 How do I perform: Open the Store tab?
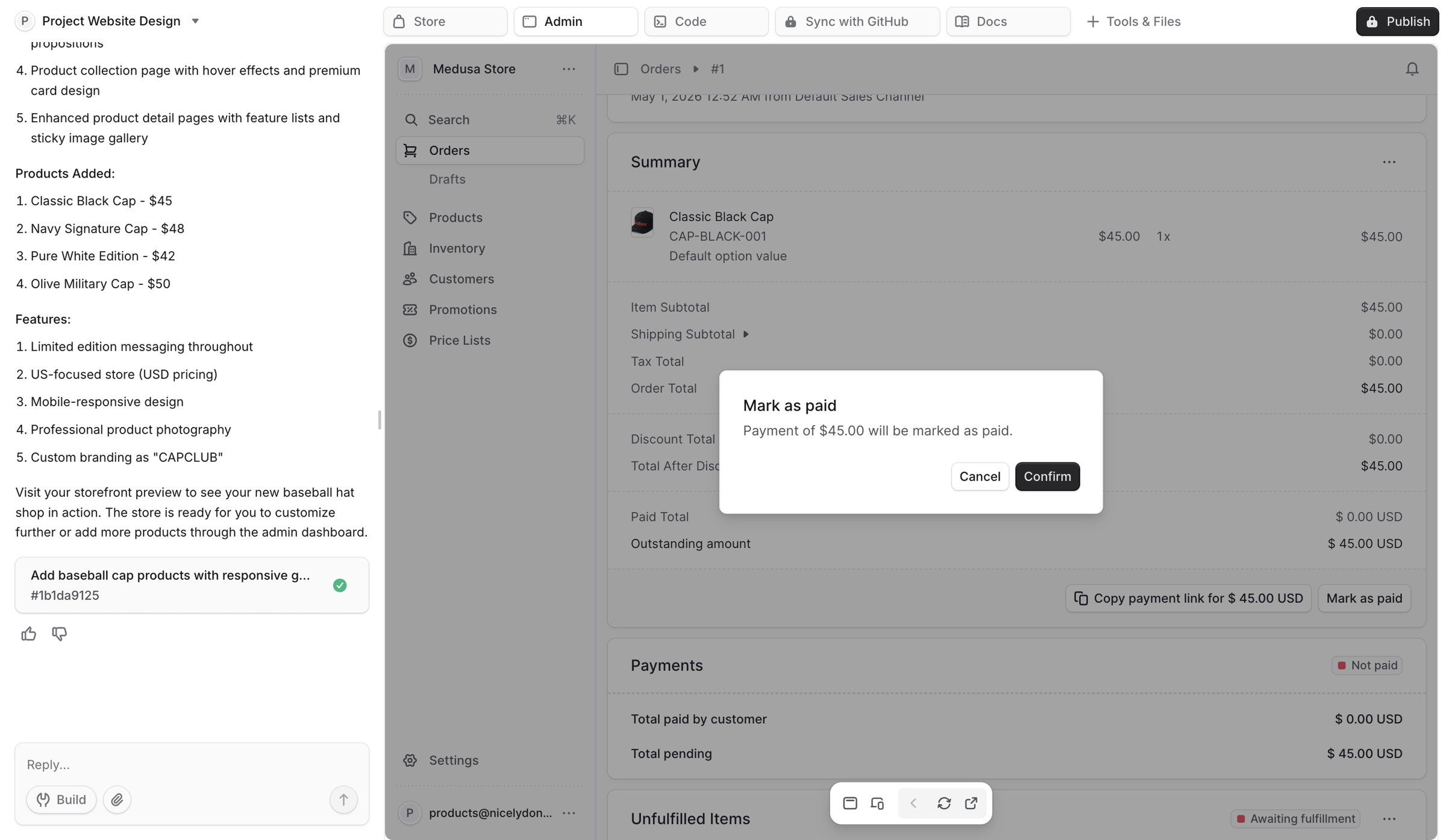(x=445, y=21)
